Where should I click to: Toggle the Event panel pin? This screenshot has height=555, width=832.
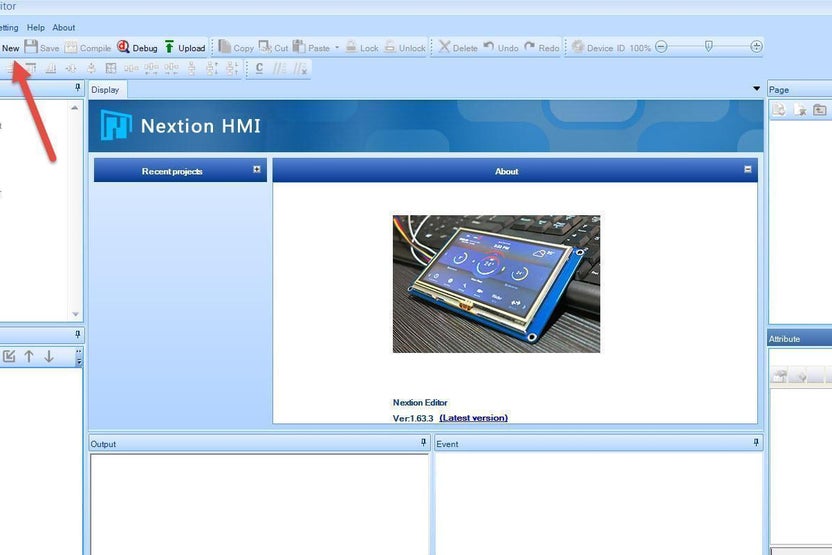(x=756, y=442)
